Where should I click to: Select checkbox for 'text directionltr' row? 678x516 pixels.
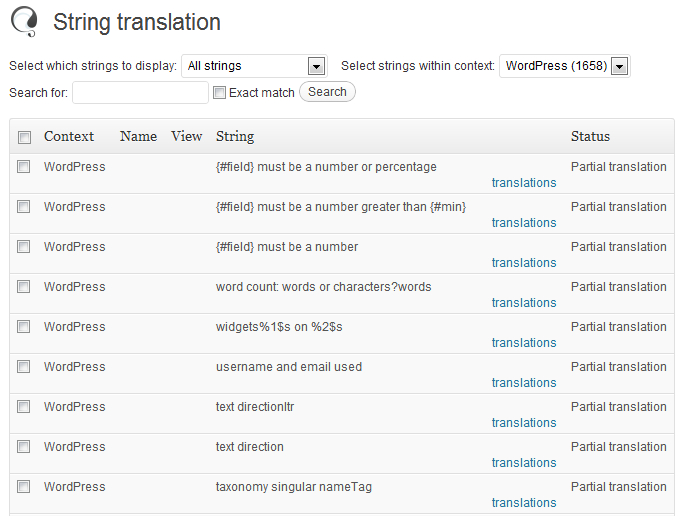click(x=23, y=407)
